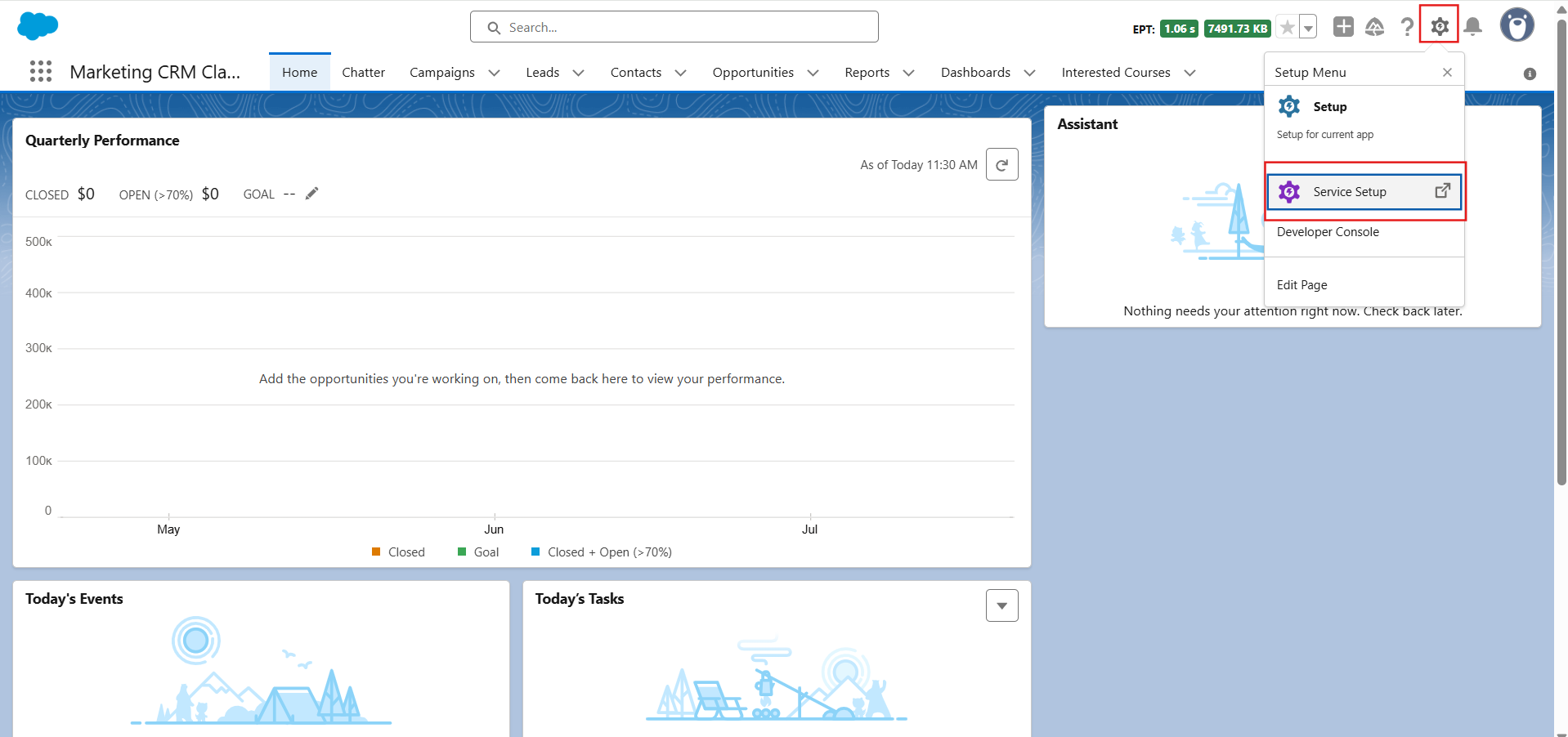Open the Interested Courses tab
1568x737 pixels.
point(1116,73)
